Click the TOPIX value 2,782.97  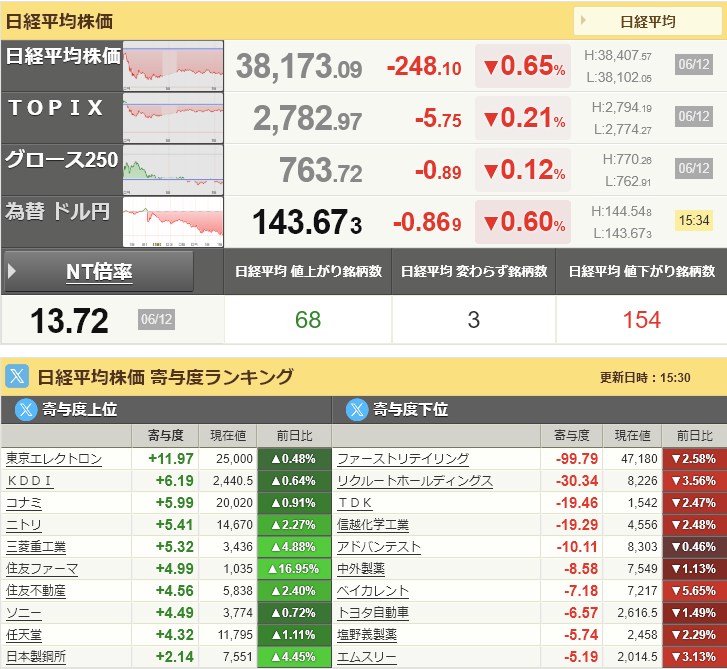point(307,118)
